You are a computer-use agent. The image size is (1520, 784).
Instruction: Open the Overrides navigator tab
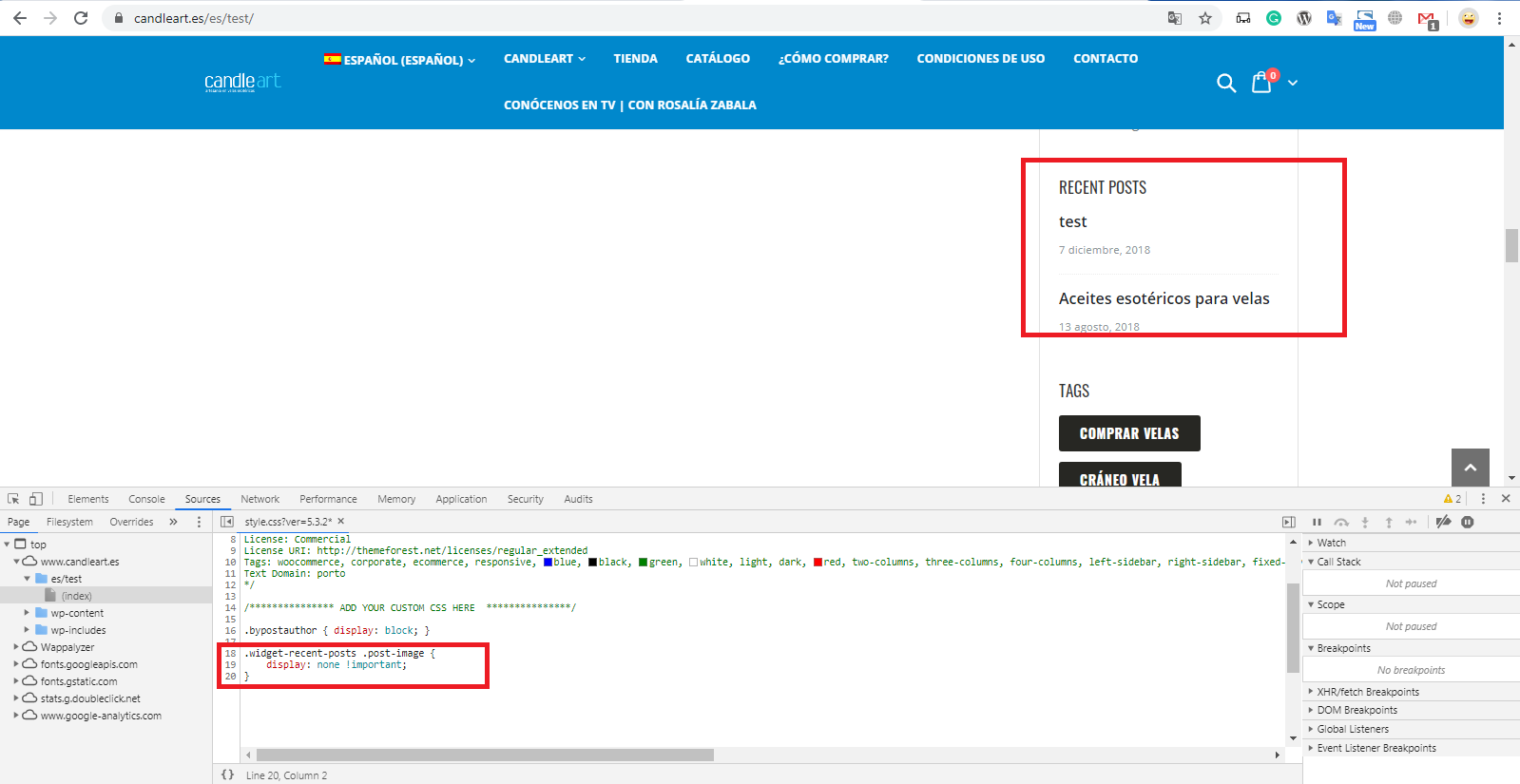[x=131, y=522]
